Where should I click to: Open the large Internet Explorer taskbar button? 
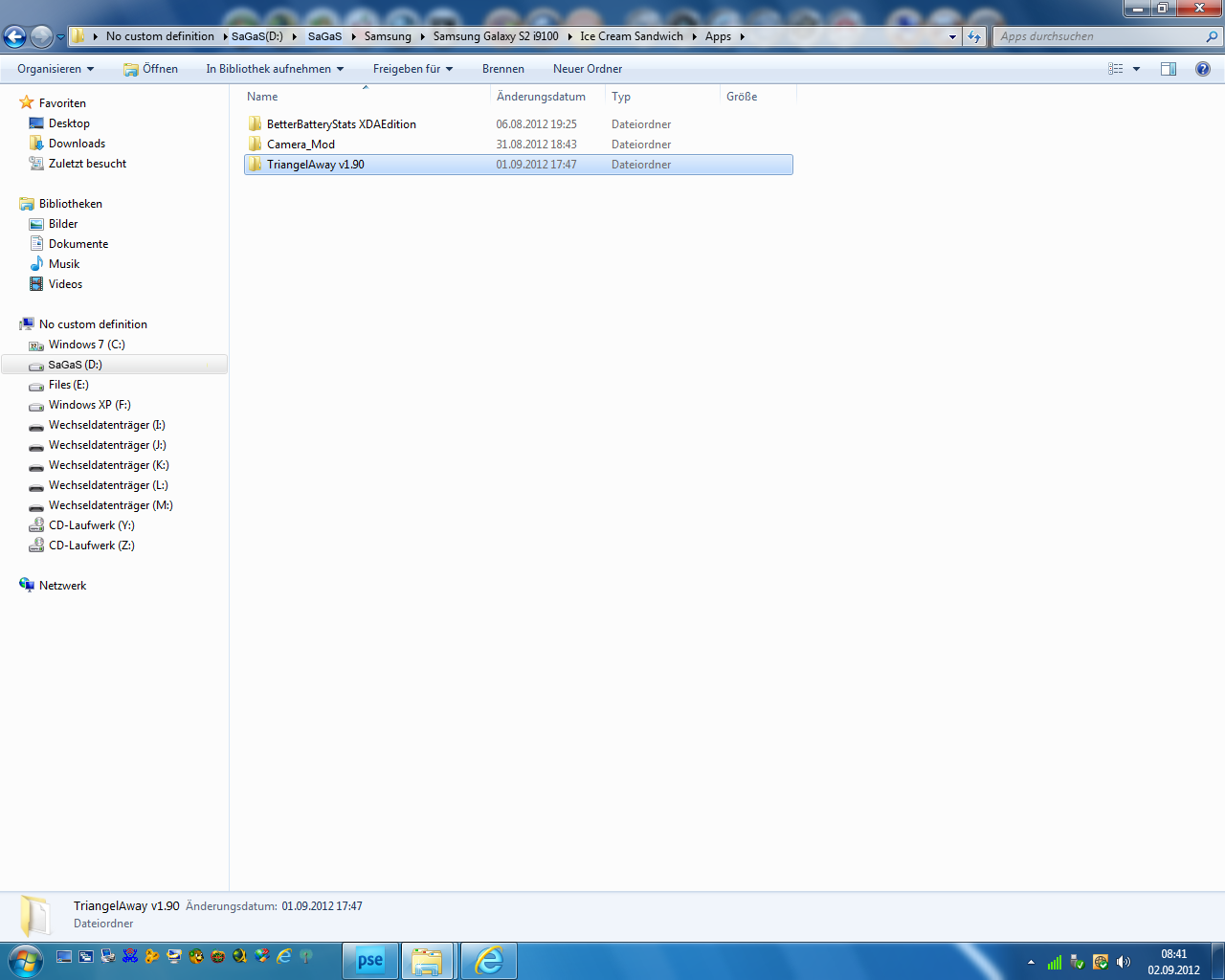click(489, 961)
